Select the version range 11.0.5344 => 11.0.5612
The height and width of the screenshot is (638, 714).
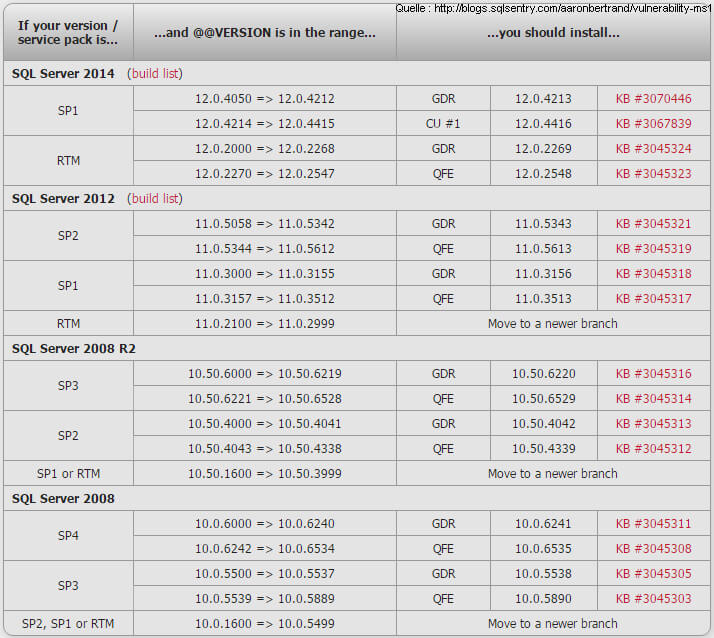coord(265,249)
